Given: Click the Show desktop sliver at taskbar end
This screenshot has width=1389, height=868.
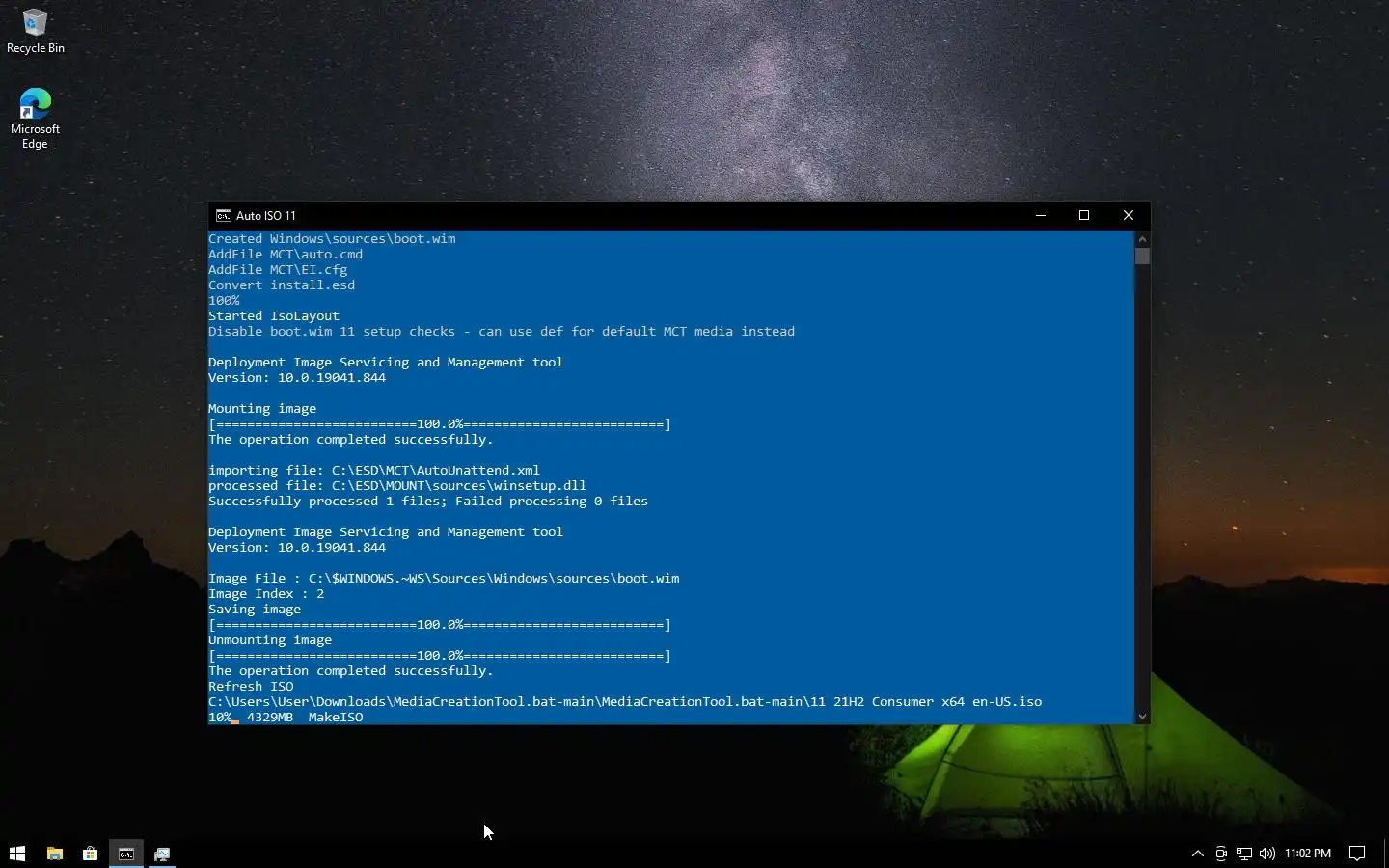Looking at the screenshot, I should click(x=1386, y=854).
